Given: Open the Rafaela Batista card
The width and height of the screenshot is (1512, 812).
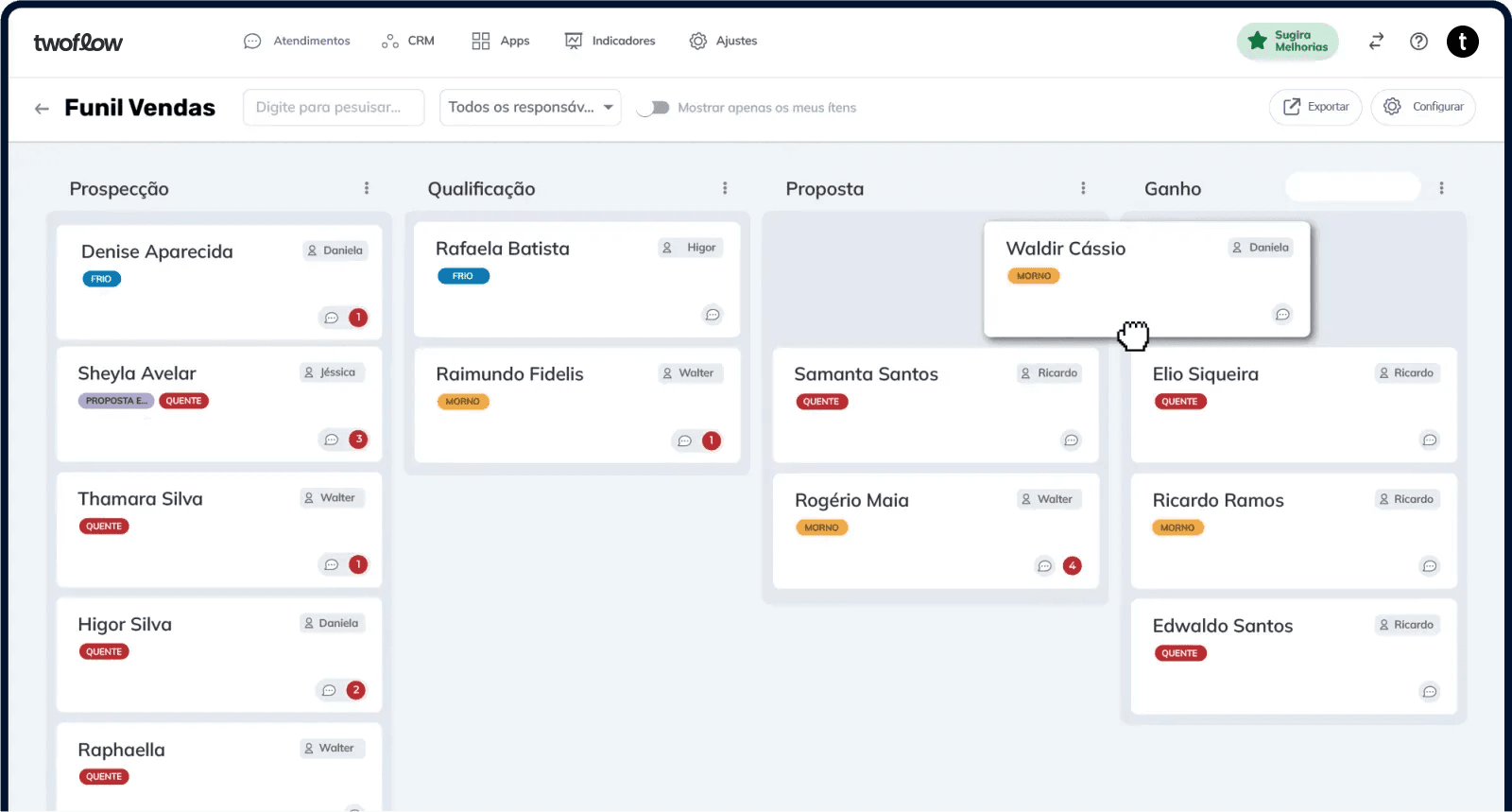Looking at the screenshot, I should point(576,280).
